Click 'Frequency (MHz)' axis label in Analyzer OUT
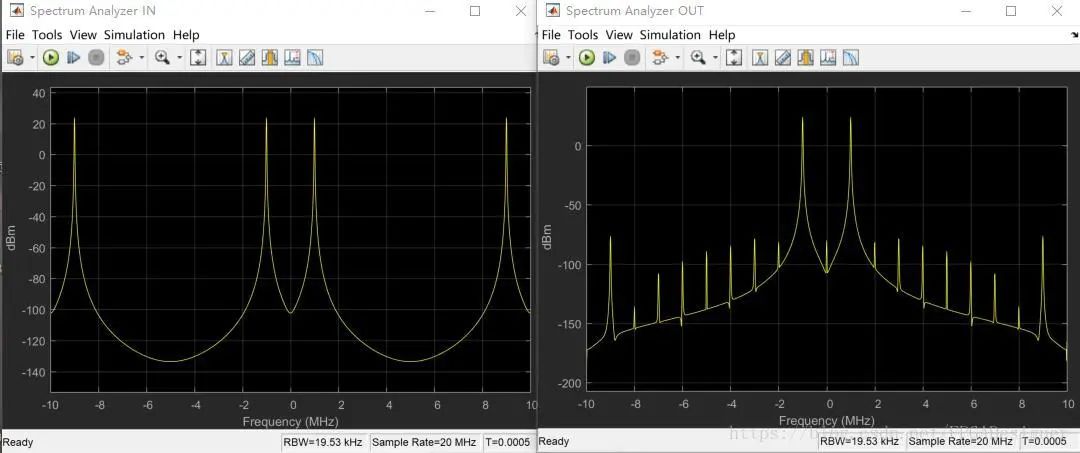Screen dimensions: 1080x453 click(x=827, y=421)
